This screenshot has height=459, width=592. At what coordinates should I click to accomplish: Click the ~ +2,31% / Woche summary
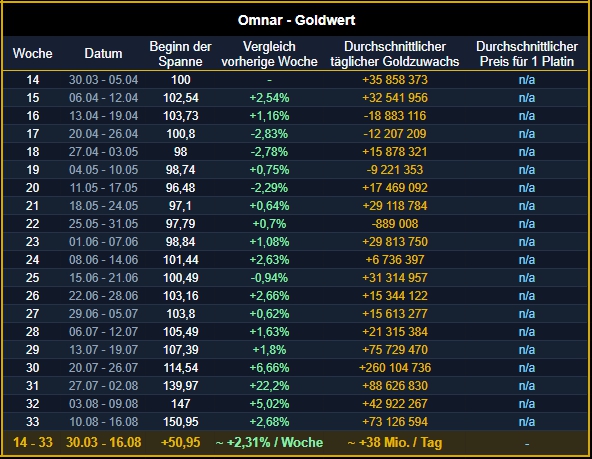coord(269,442)
